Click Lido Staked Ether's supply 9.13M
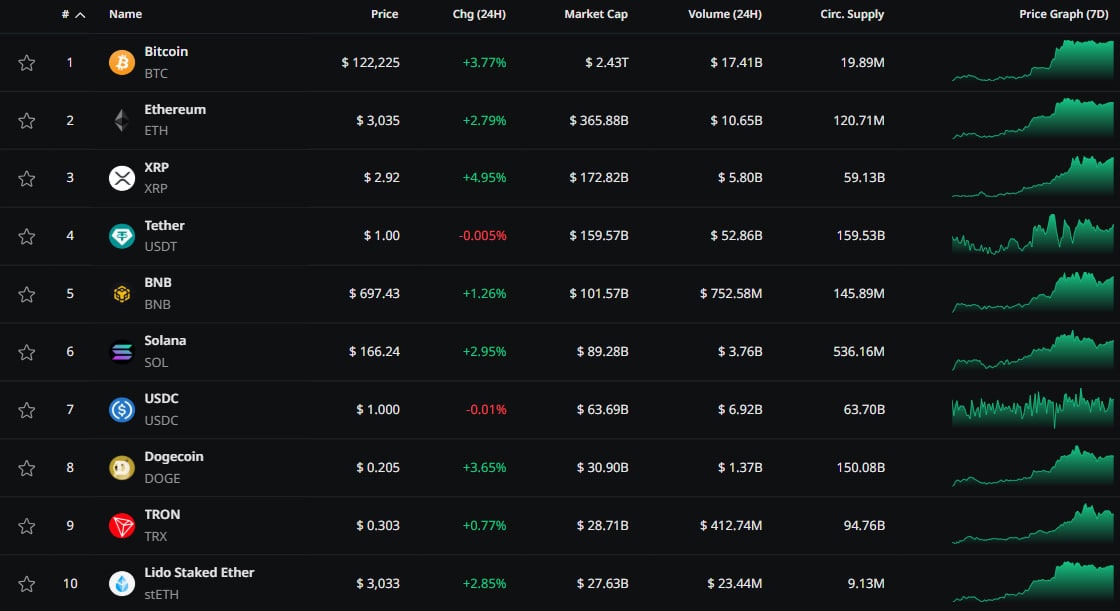Viewport: 1120px width, 611px height. (x=866, y=584)
